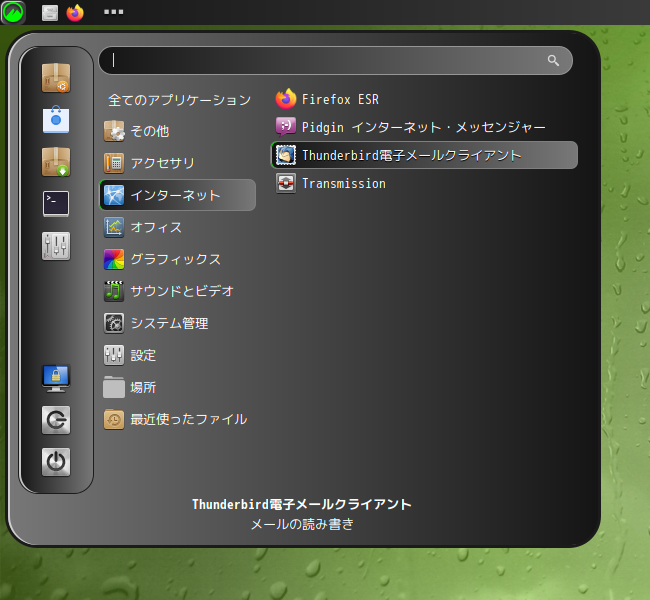
Task: Open 最近使ったファイル recent files
Action: 177,419
